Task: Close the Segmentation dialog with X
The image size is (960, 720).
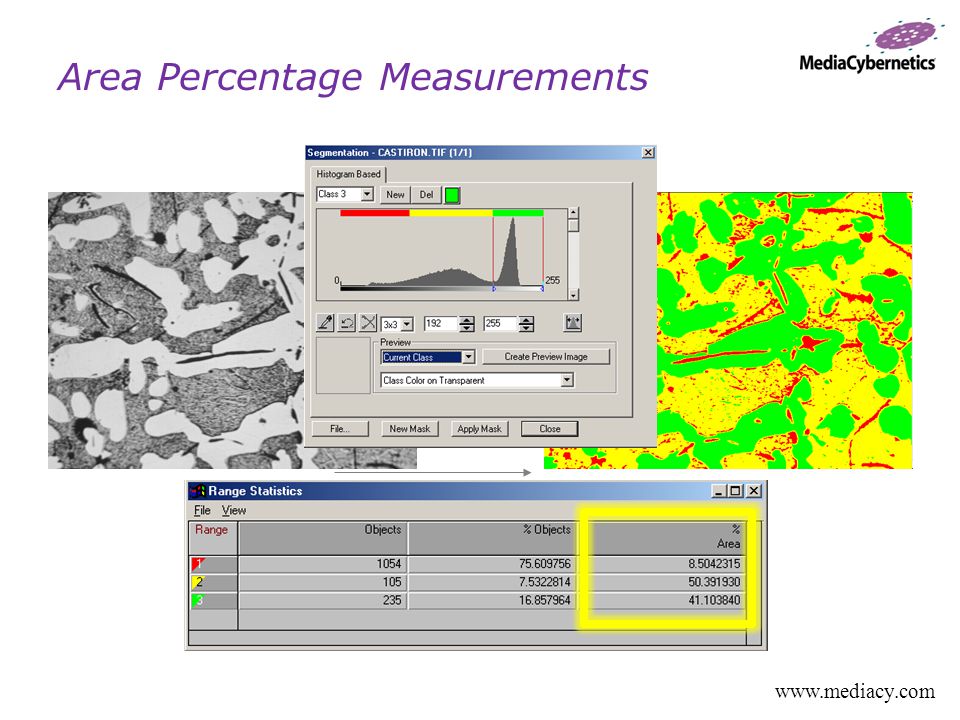Action: 648,152
